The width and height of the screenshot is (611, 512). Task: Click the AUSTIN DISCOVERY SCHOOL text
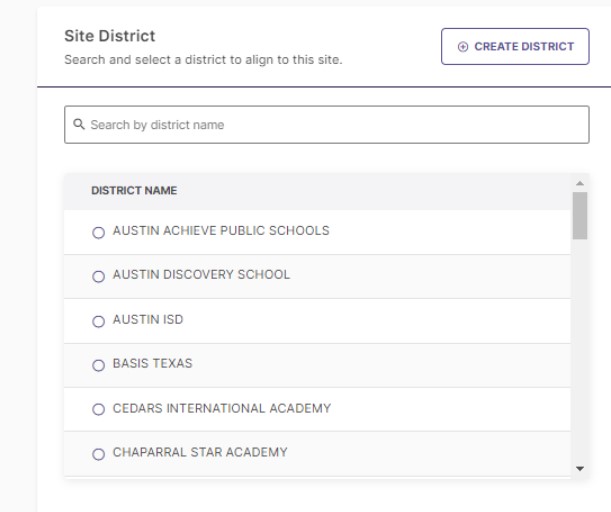tap(201, 275)
